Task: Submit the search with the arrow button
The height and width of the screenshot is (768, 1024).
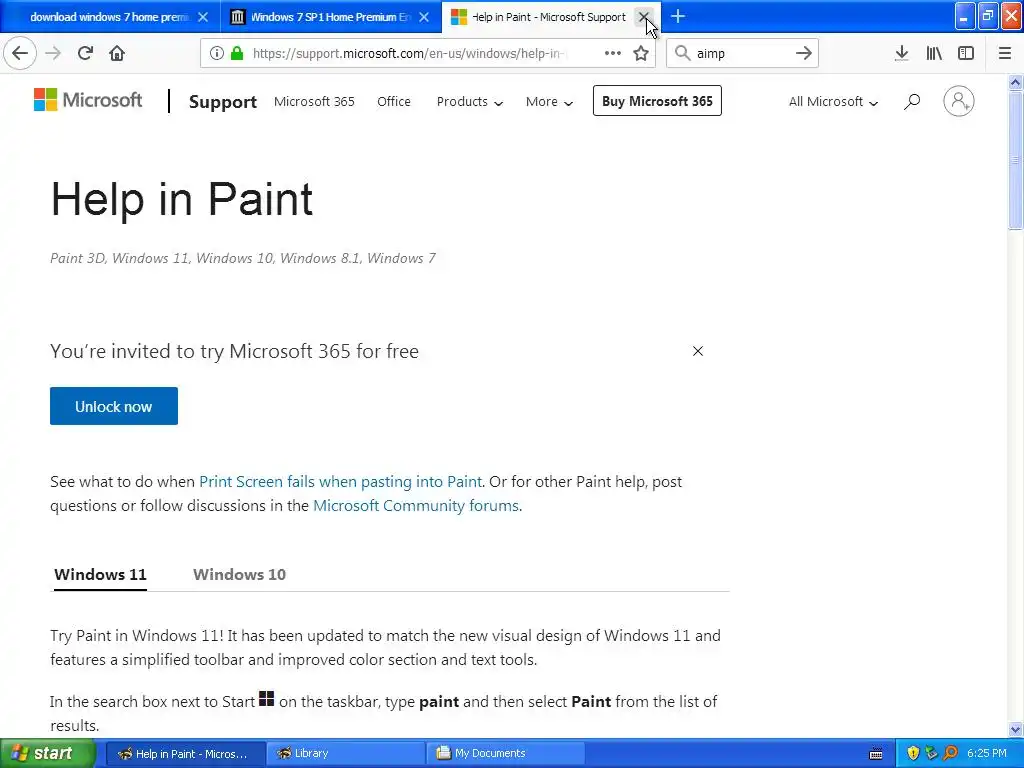Action: click(804, 53)
